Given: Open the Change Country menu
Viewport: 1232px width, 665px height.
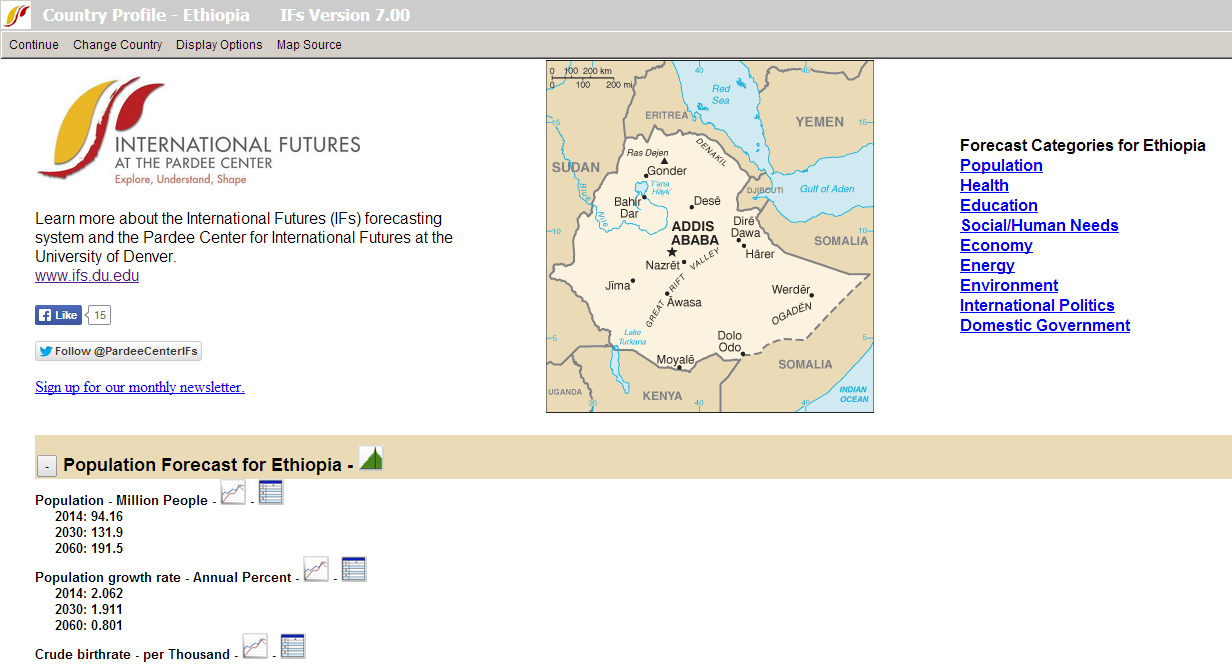Looking at the screenshot, I should (117, 45).
